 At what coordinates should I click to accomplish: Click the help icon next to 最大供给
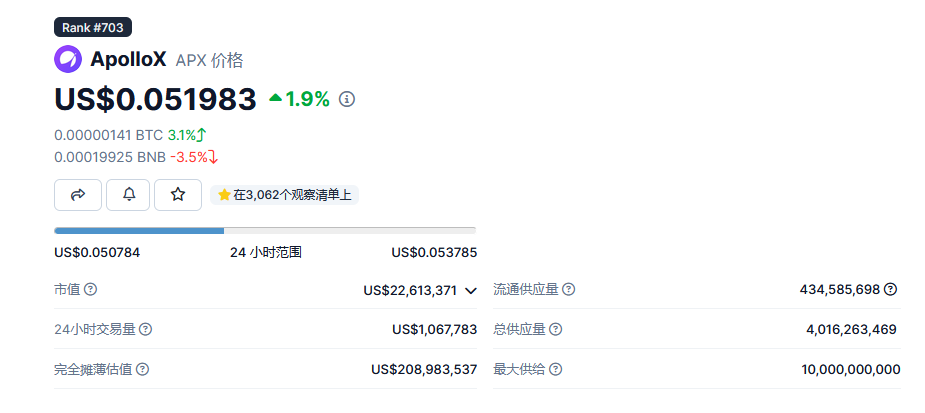tap(555, 369)
